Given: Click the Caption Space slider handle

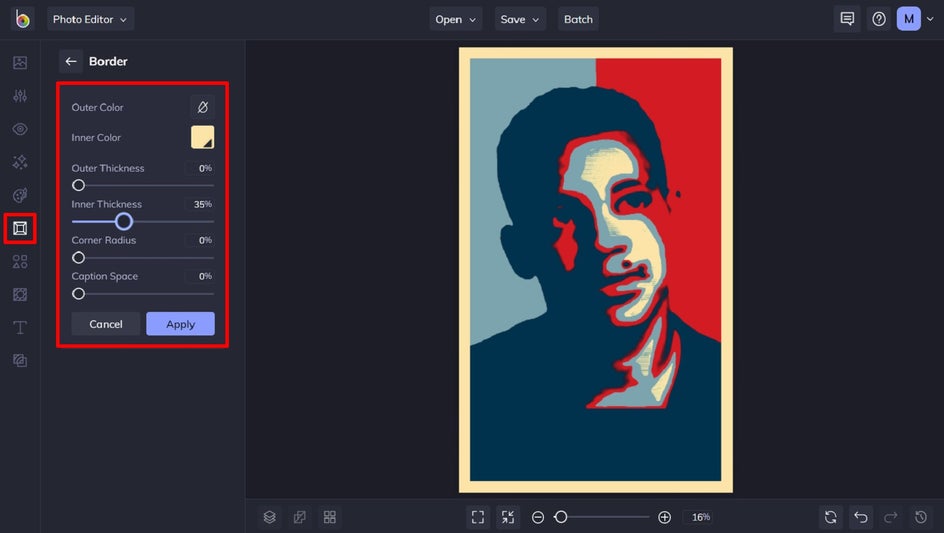Looking at the screenshot, I should (78, 294).
